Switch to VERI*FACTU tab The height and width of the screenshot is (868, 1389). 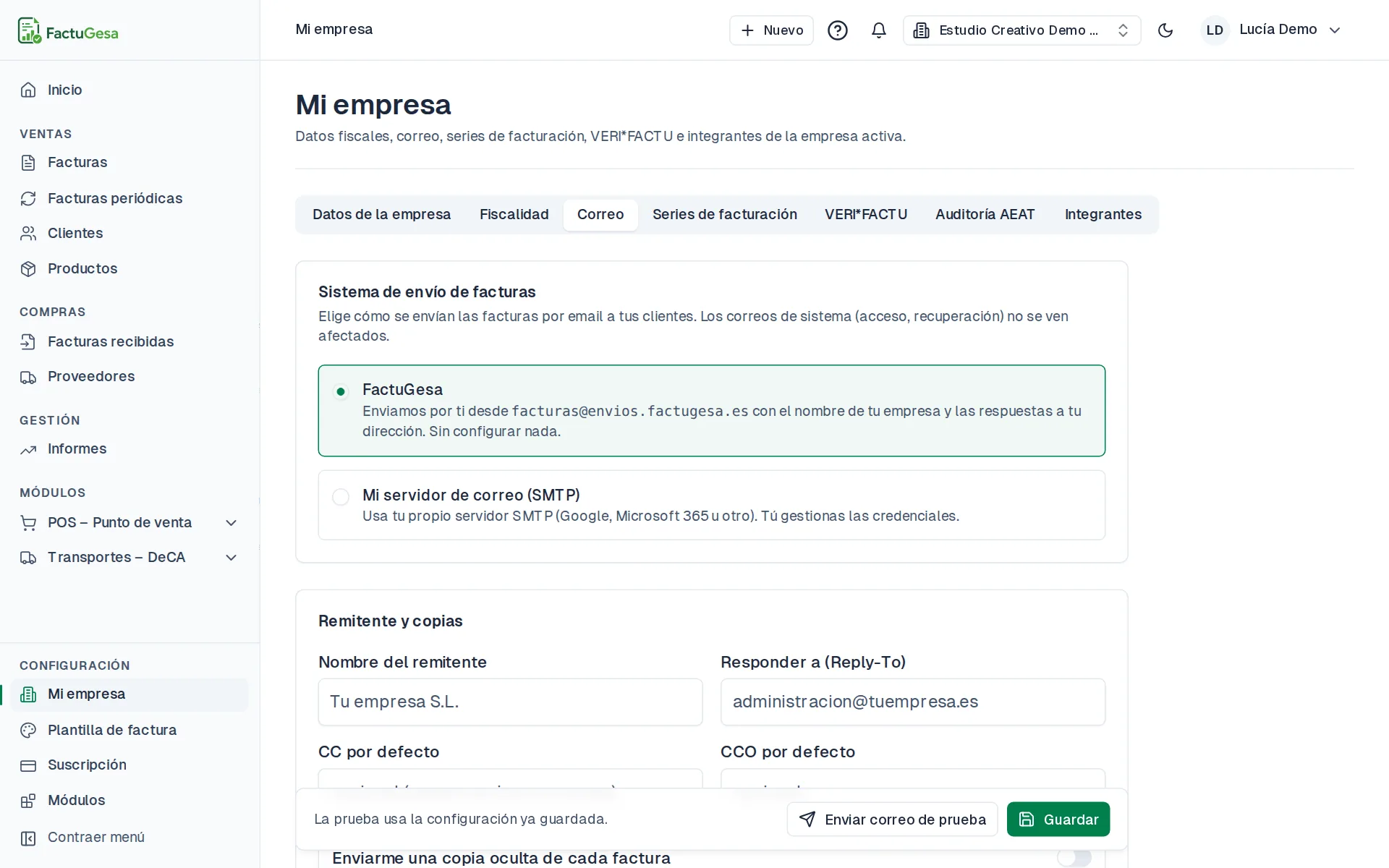[x=866, y=214]
